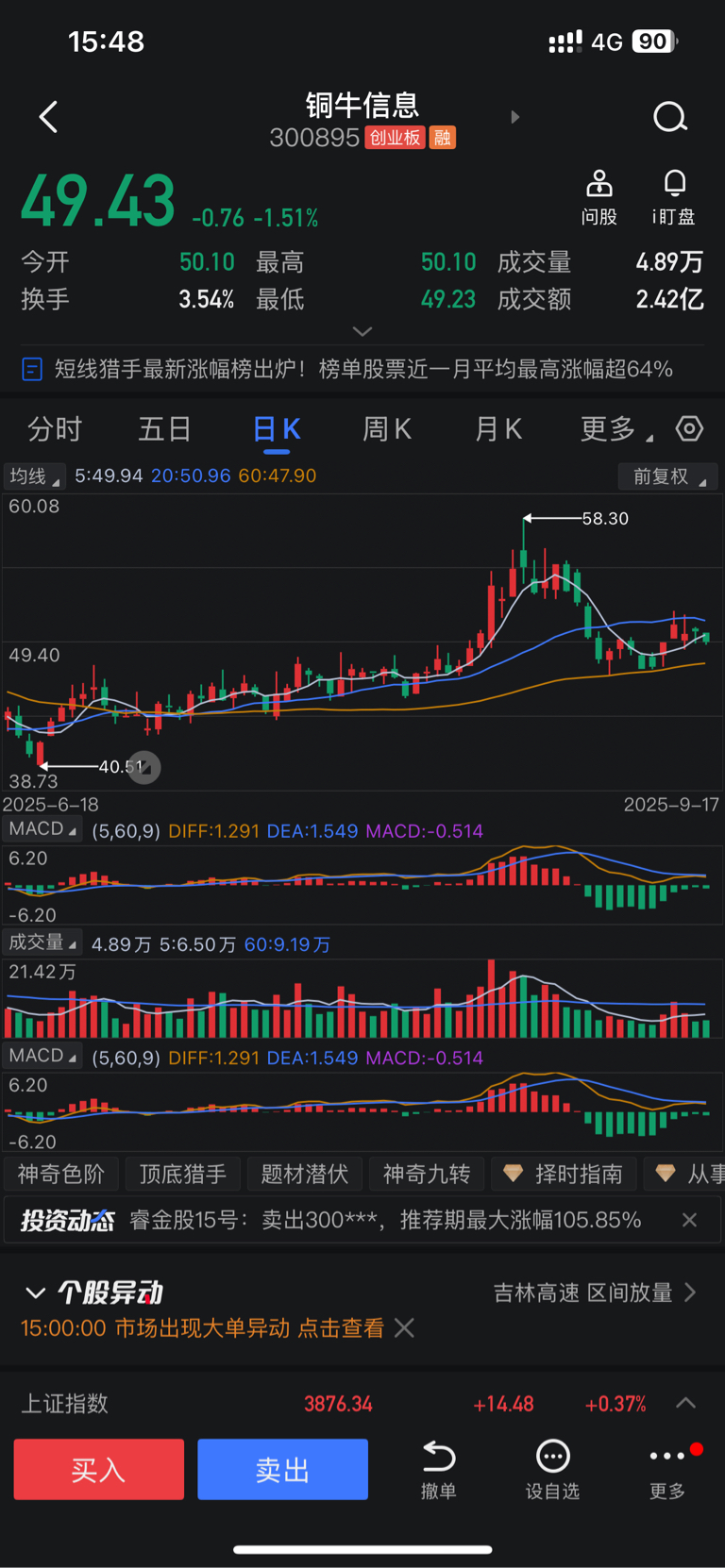Screen dimensions: 725x1568
Task: Tap the i盯盘 bell icon
Action: click(x=674, y=183)
